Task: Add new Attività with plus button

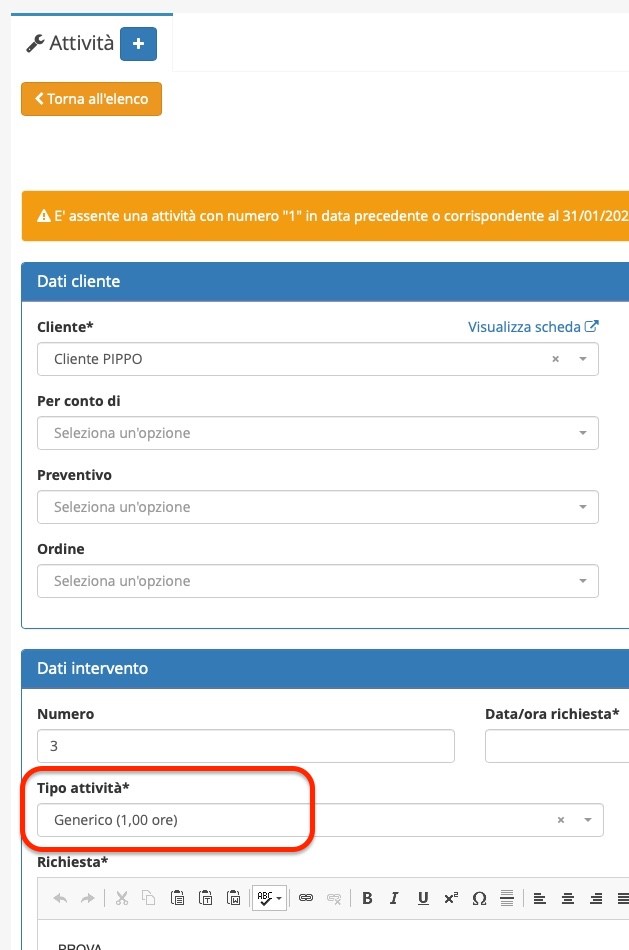Action: (x=138, y=44)
